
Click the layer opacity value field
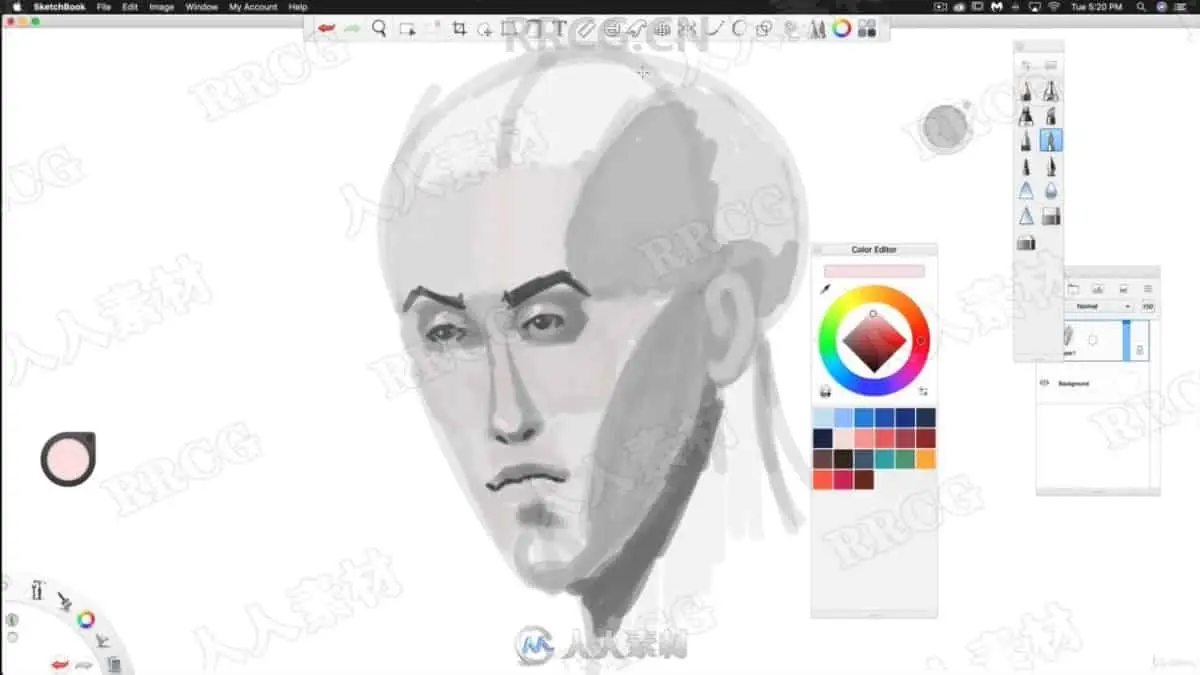[x=1148, y=306]
